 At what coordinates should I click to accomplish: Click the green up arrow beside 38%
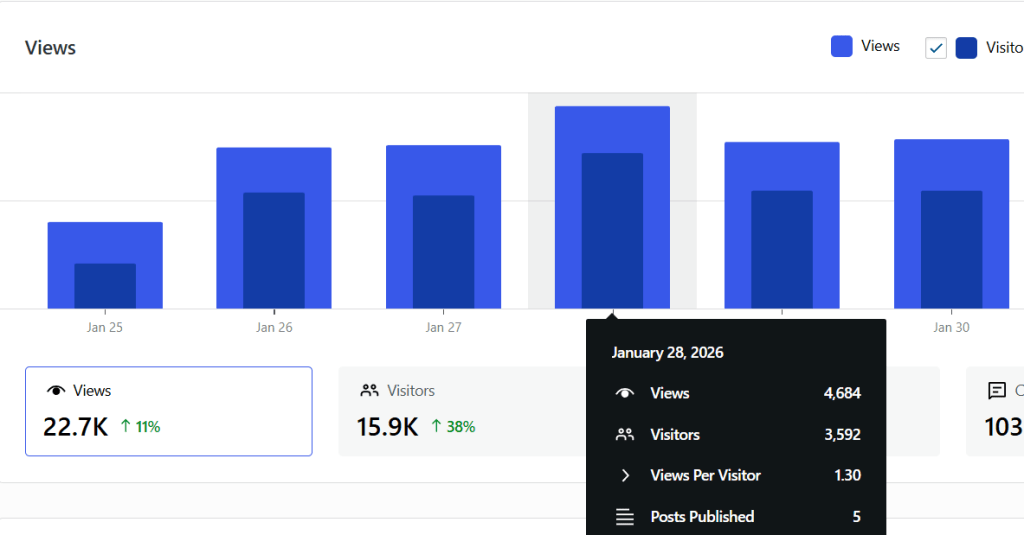[437, 427]
